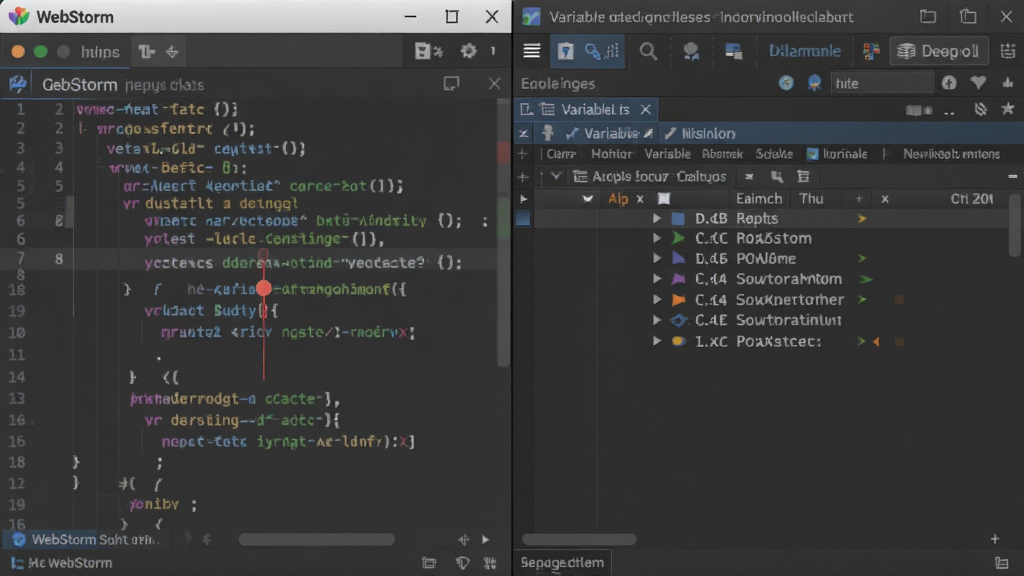Image resolution: width=1024 pixels, height=576 pixels.
Task: Expand the C.dC Roxδstom tree row
Action: (x=656, y=238)
